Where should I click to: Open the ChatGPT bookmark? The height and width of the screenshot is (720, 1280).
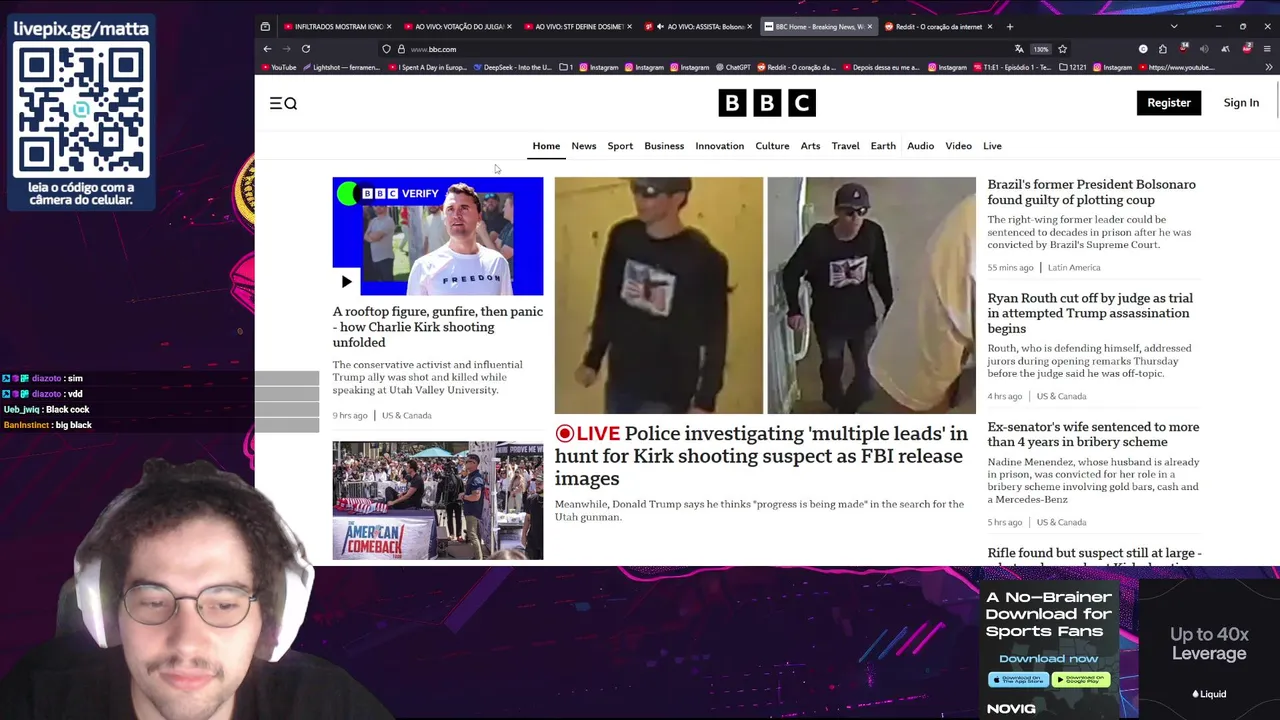[733, 68]
